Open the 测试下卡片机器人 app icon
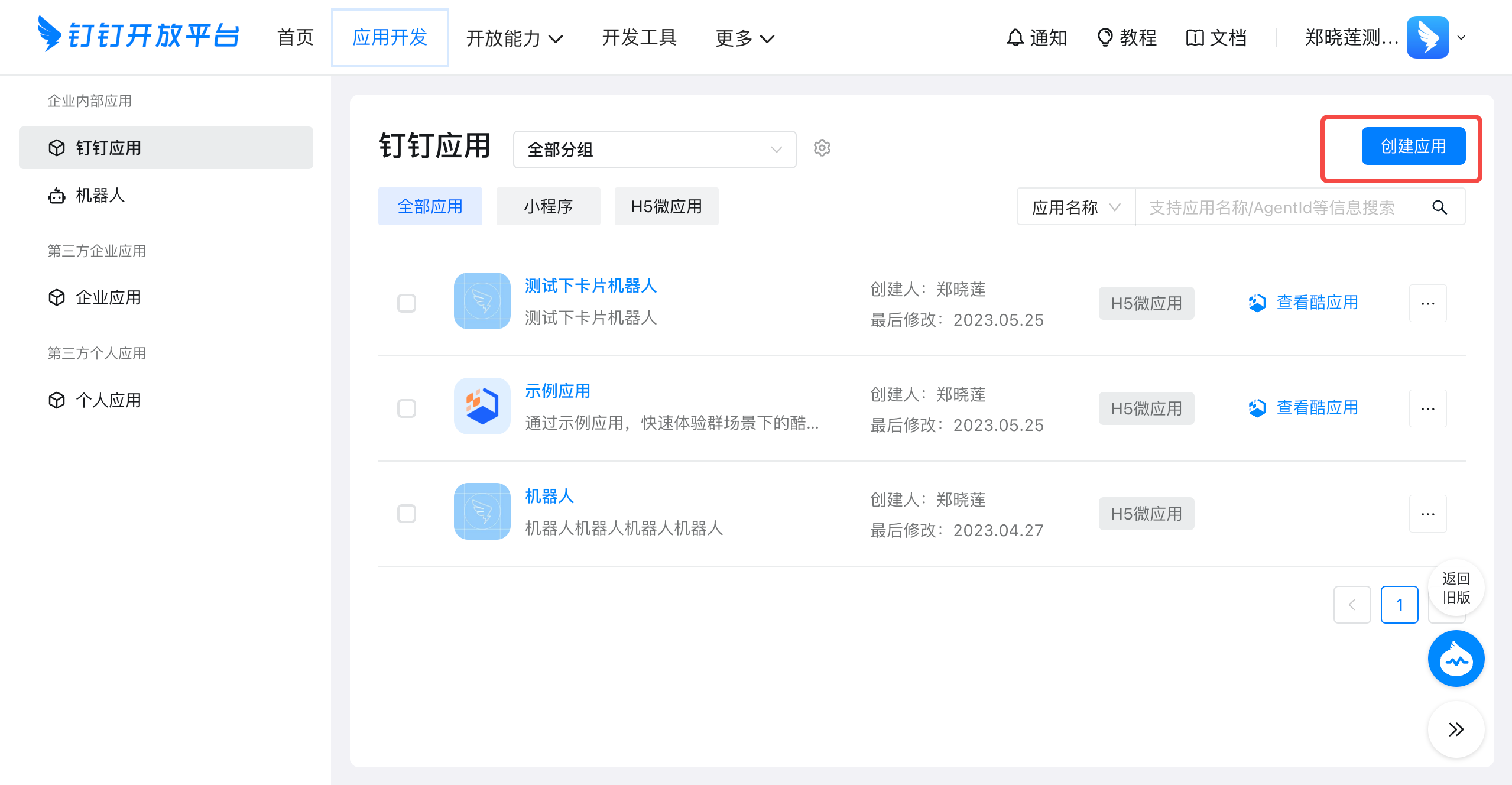This screenshot has width=1512, height=785. click(482, 301)
